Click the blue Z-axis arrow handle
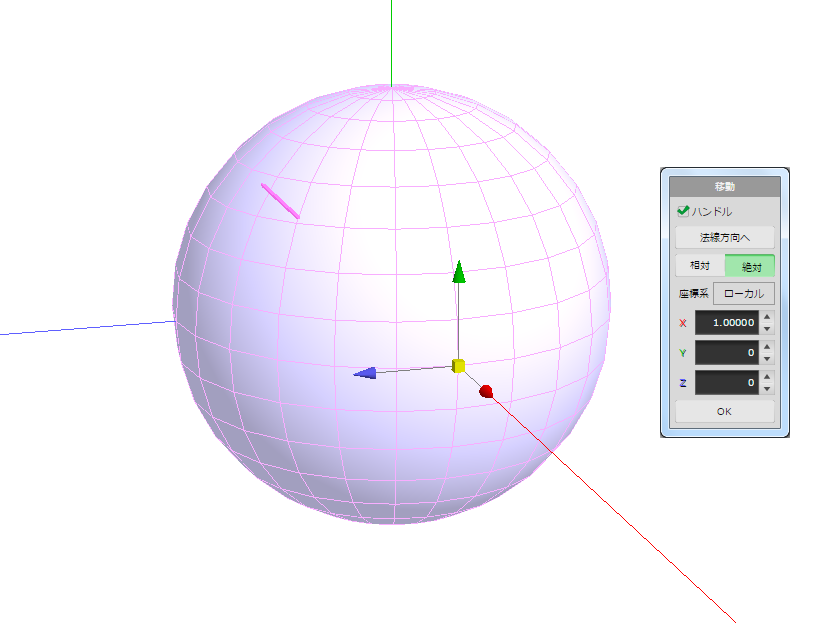 (x=366, y=373)
